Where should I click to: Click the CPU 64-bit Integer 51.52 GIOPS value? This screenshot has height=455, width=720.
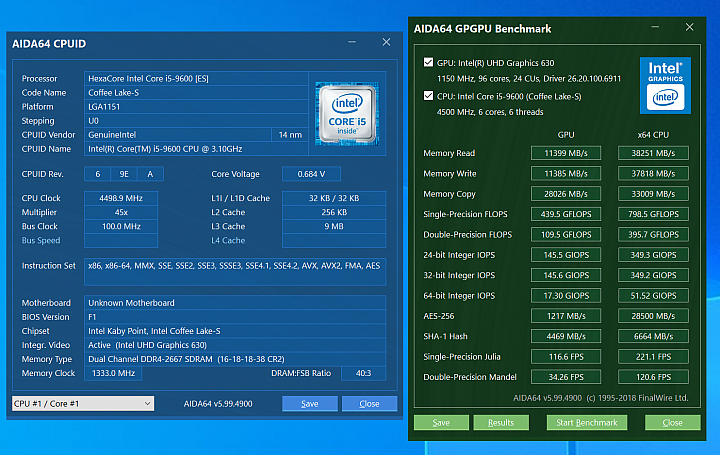(x=653, y=296)
